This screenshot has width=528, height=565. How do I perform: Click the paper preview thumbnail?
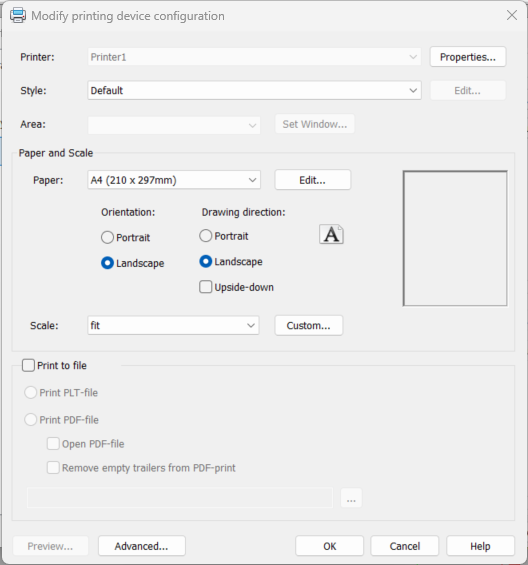point(455,238)
